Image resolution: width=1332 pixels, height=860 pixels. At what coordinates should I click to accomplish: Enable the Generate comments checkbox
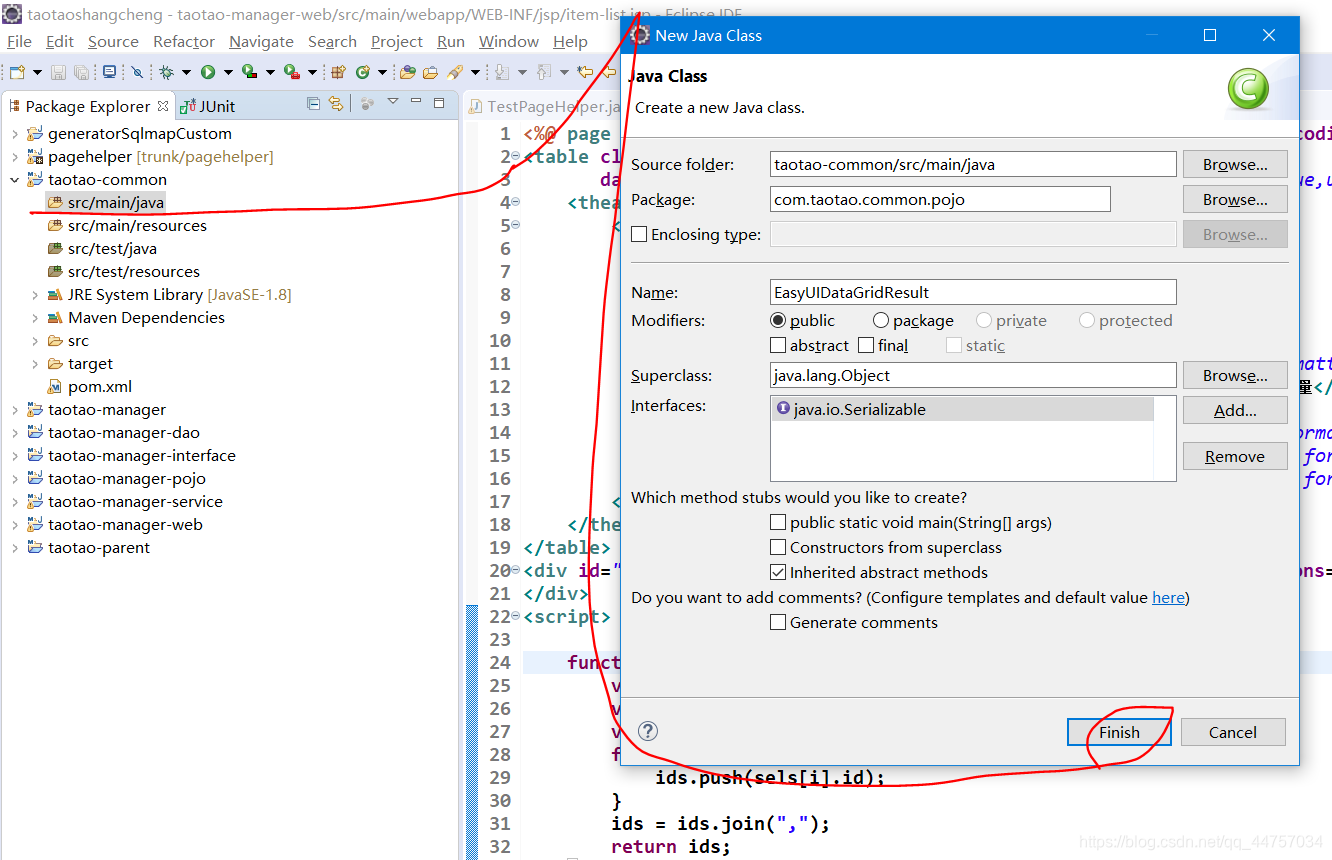(x=778, y=622)
